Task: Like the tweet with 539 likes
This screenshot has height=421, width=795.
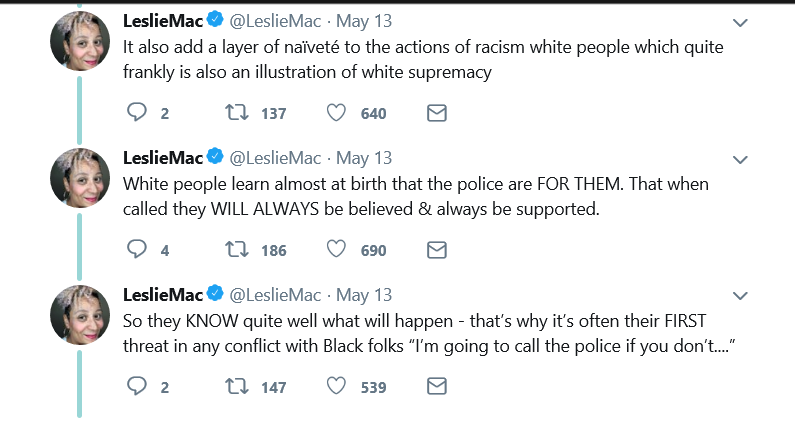Action: coord(337,387)
